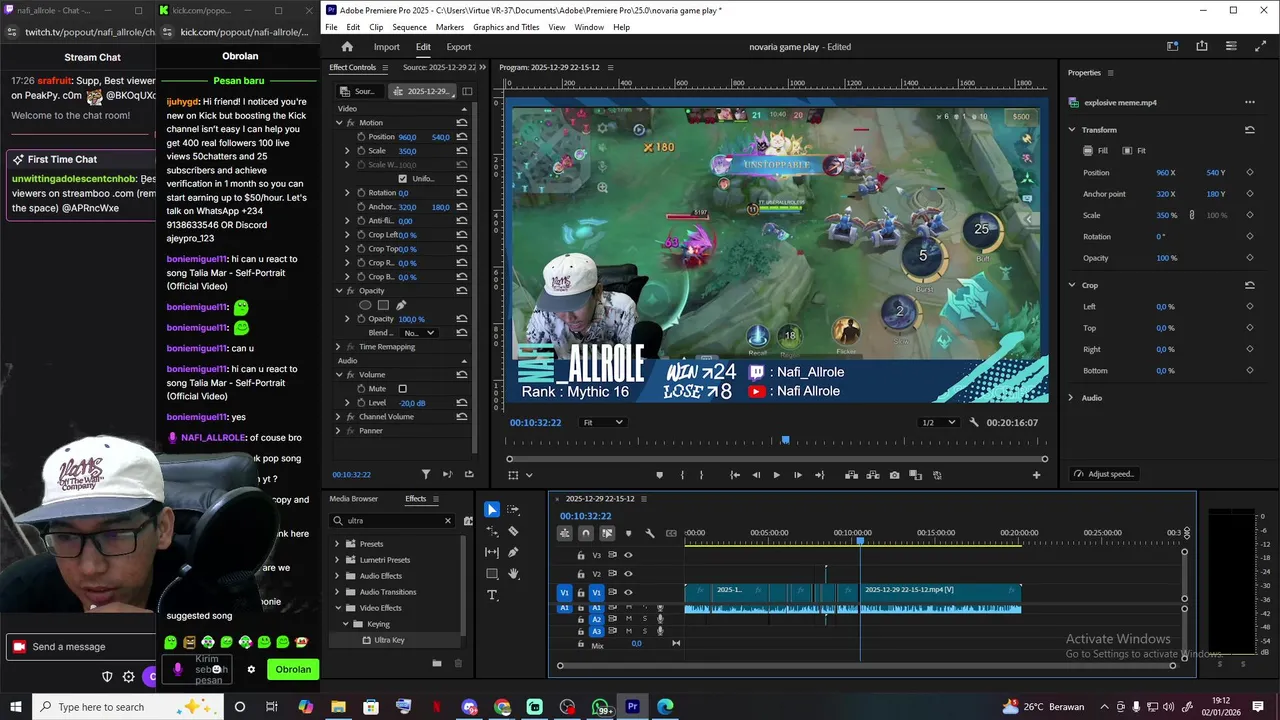Viewport: 1280px width, 720px height.
Task: Click timeline horizontal zoom scrollbar
Action: (866, 665)
